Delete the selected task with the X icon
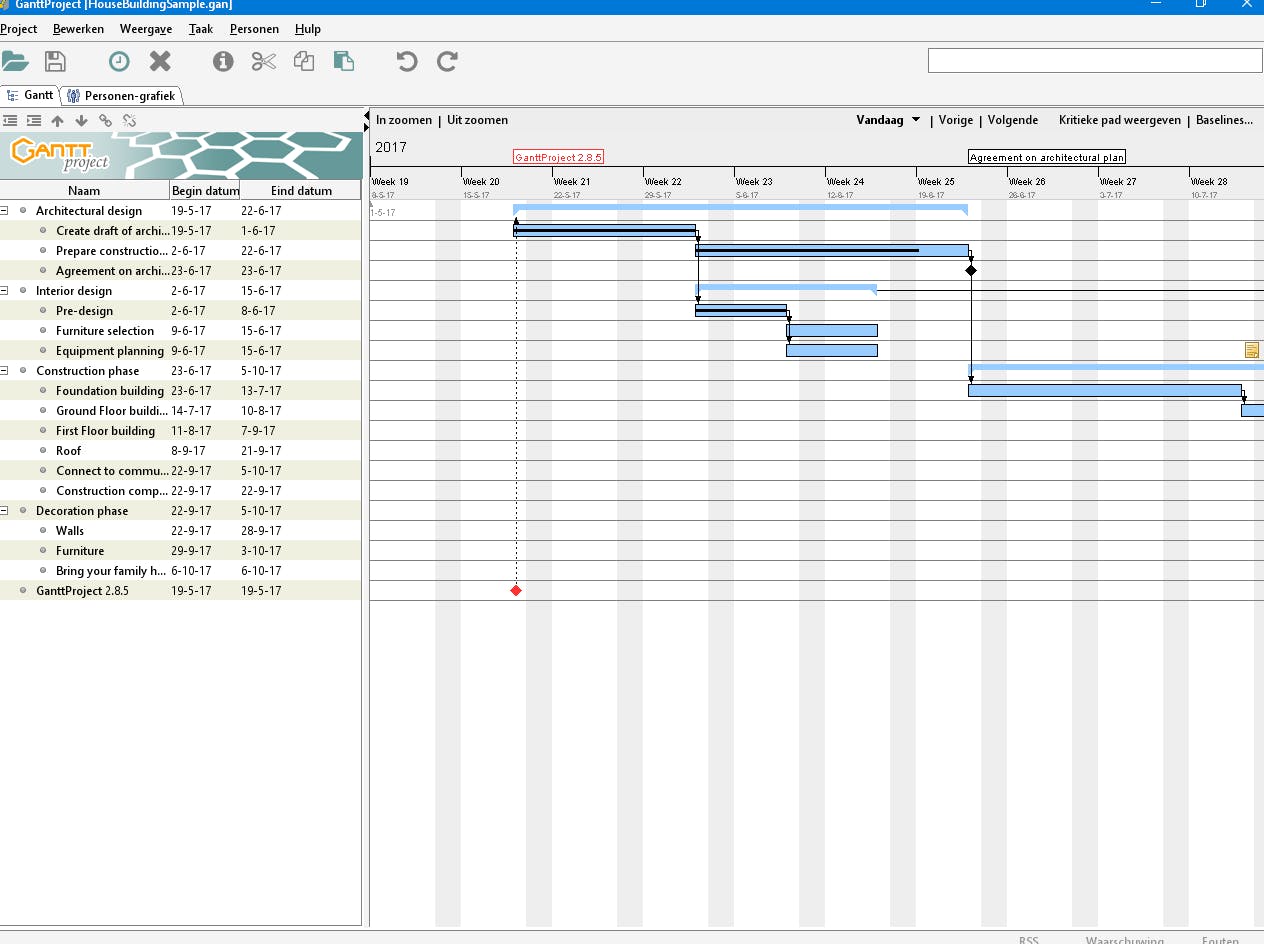Image resolution: width=1264 pixels, height=944 pixels. click(x=160, y=62)
